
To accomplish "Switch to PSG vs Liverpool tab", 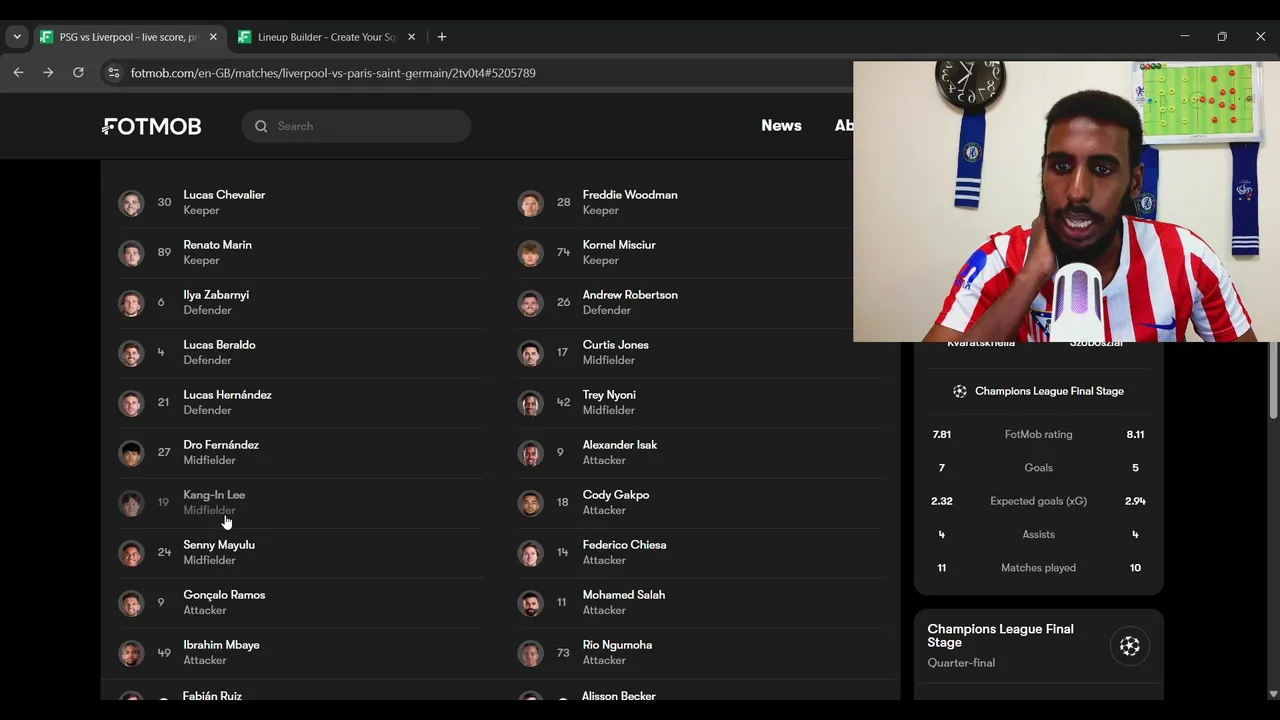I will (x=128, y=37).
